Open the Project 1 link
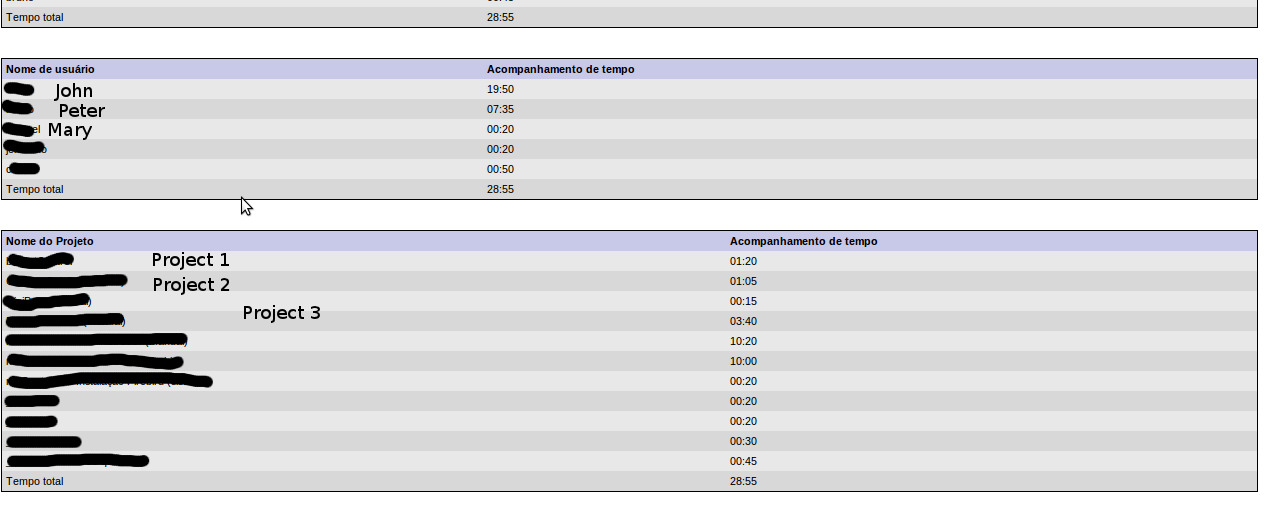The height and width of the screenshot is (516, 1264). click(40, 261)
